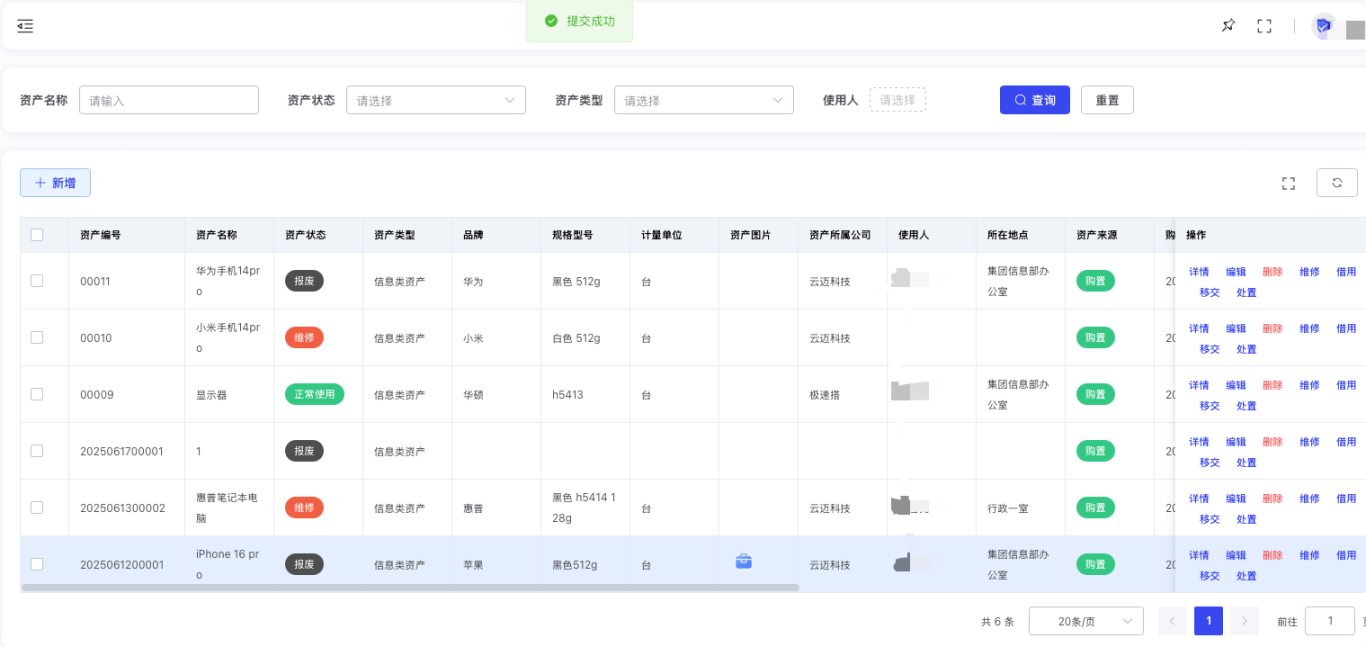Refresh the asset table

click(x=1337, y=183)
